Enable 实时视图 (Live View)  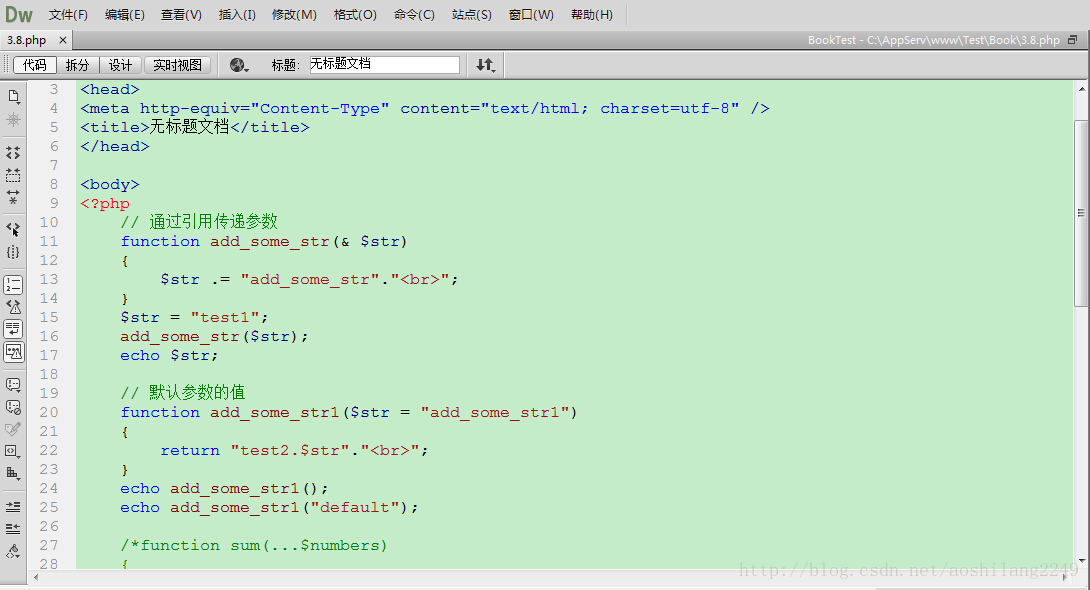click(177, 65)
